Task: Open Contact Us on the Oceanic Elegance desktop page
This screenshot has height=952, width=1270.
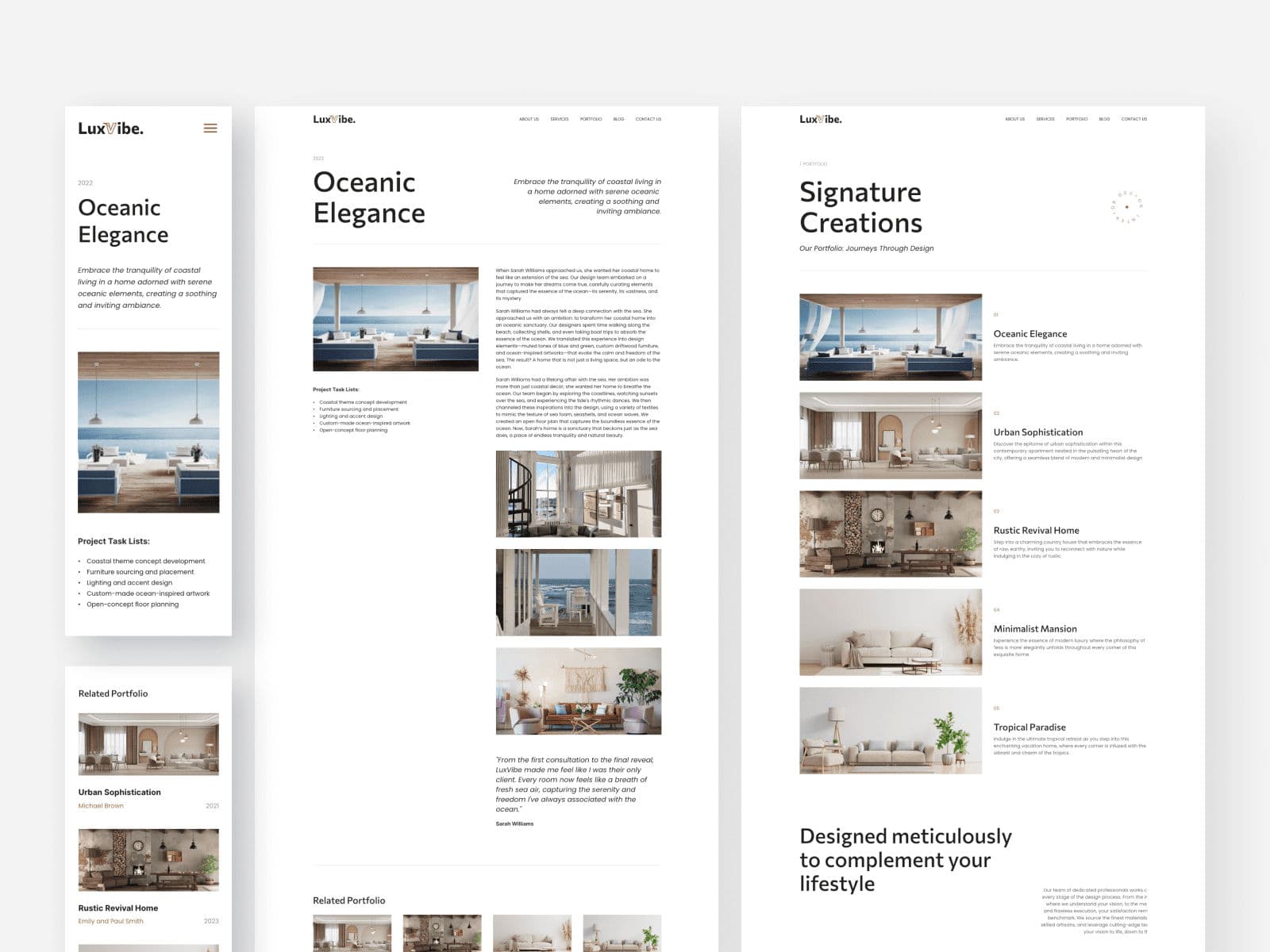Action: coord(648,119)
